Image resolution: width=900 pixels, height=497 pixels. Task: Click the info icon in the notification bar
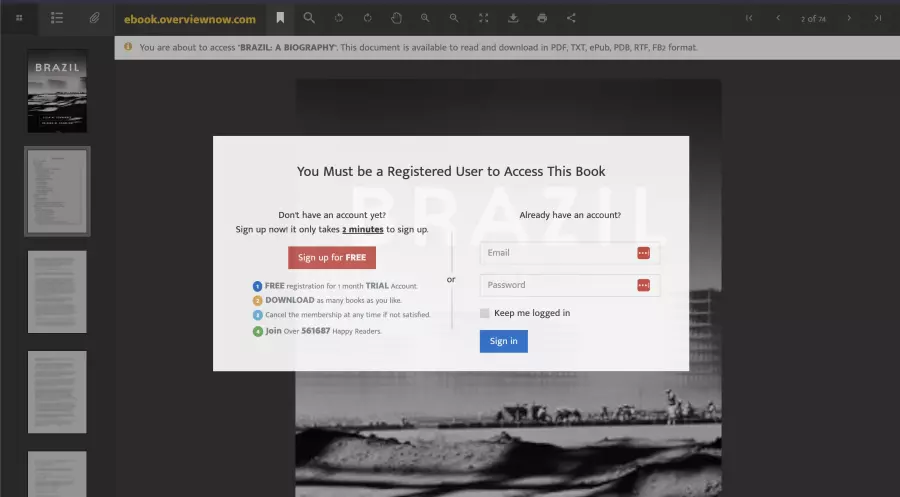(x=128, y=46)
